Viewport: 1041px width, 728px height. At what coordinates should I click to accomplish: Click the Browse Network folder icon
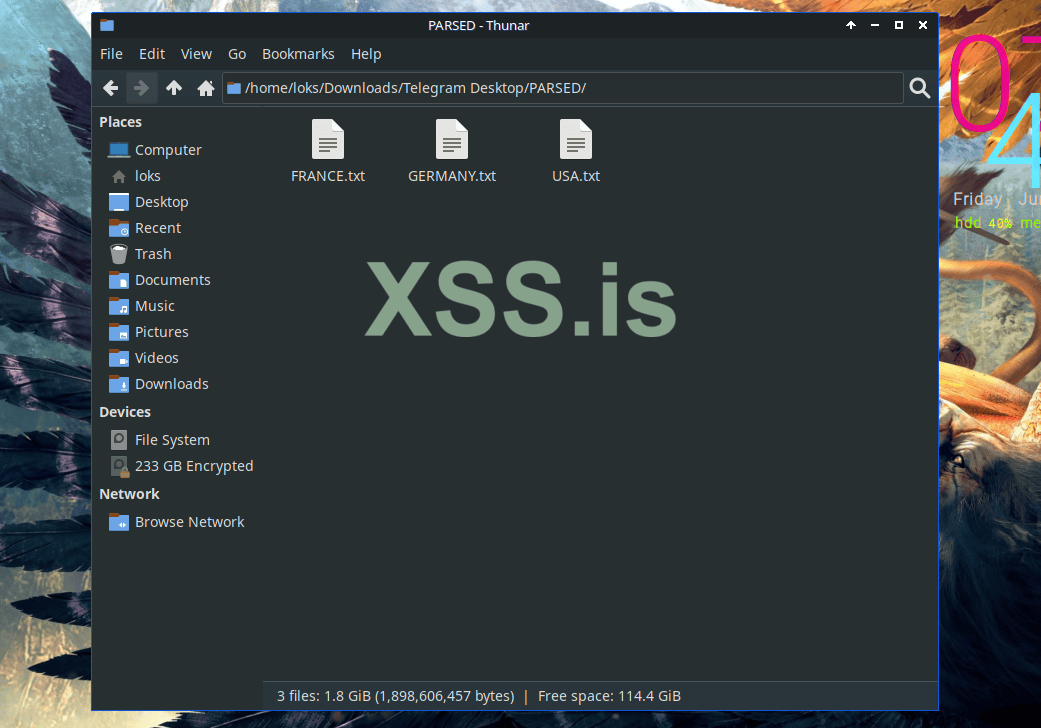point(119,522)
